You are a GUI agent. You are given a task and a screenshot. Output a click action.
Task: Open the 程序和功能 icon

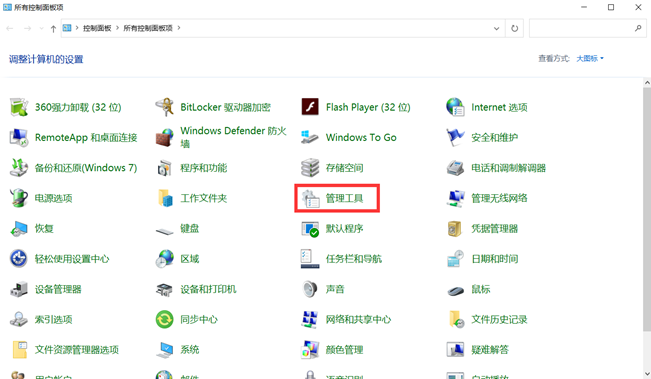point(164,168)
